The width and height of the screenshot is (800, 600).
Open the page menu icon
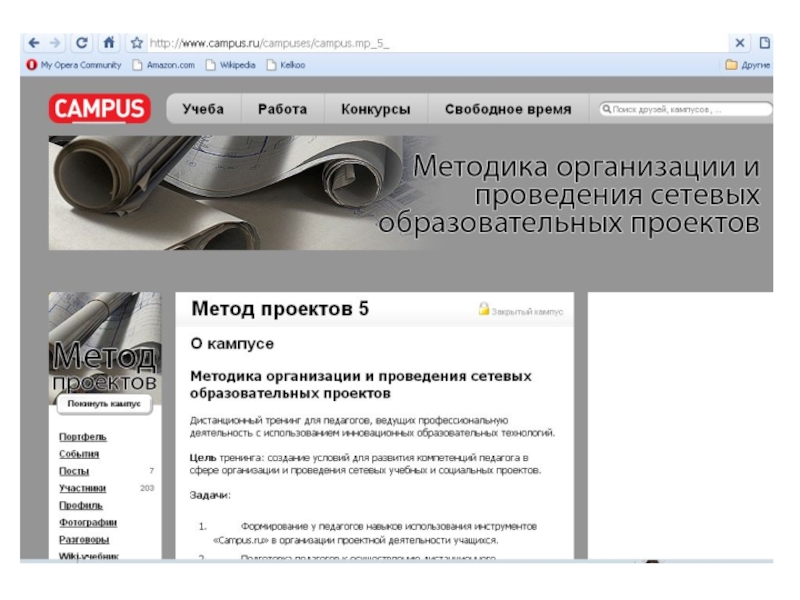[x=765, y=43]
